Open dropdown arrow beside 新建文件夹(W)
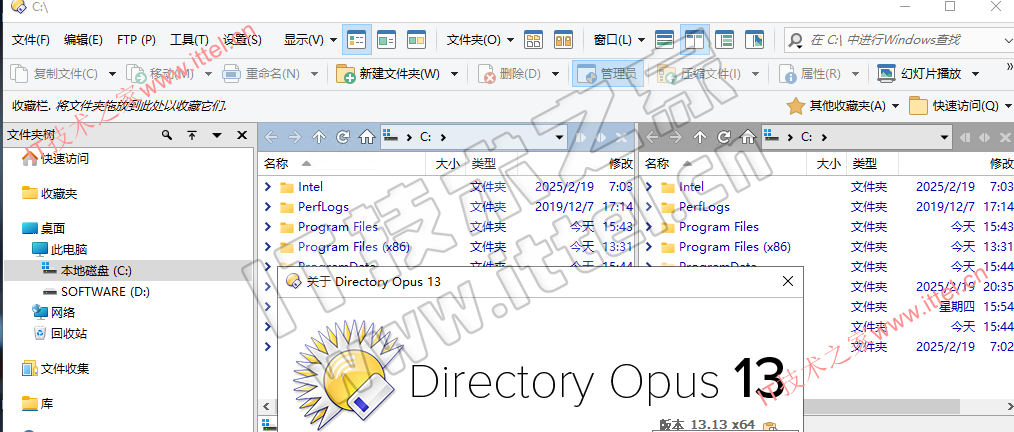Image resolution: width=1014 pixels, height=432 pixels. click(x=455, y=74)
